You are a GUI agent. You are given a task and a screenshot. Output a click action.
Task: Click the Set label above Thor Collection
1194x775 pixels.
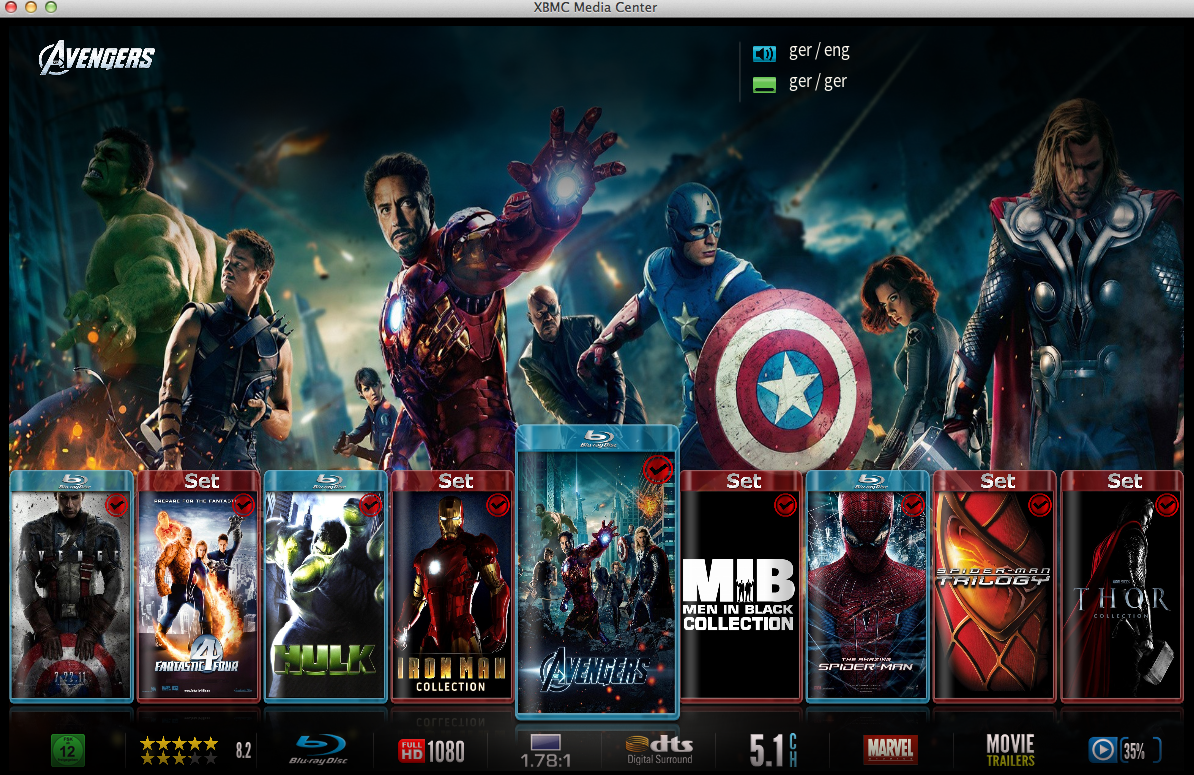pos(1125,481)
